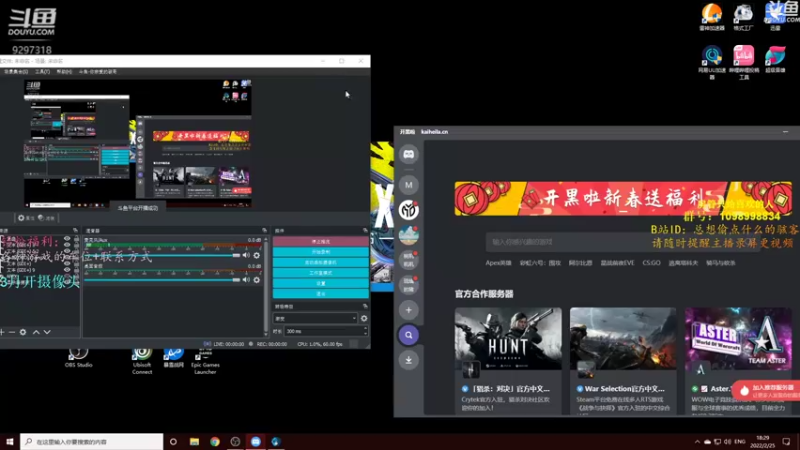Click the Stop Streaming button in OBS
This screenshot has width=800, height=450.
pos(320,241)
